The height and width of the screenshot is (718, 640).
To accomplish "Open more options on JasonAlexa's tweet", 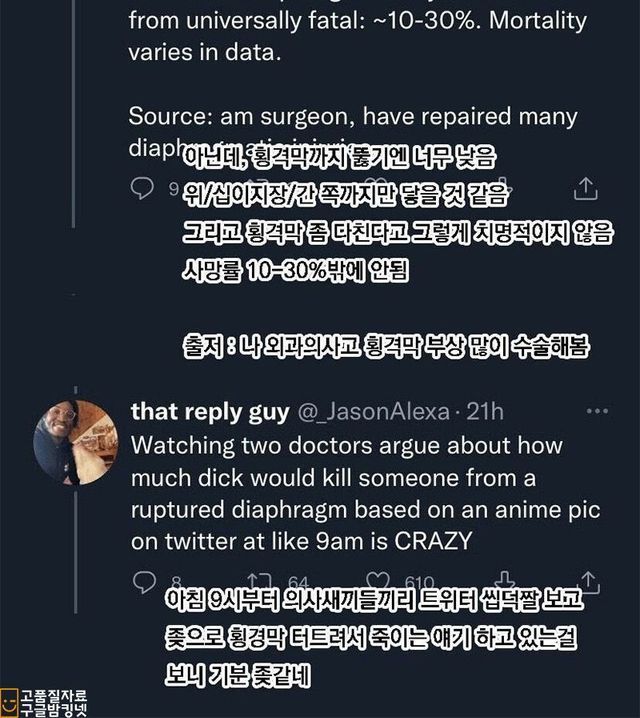I will coord(597,411).
